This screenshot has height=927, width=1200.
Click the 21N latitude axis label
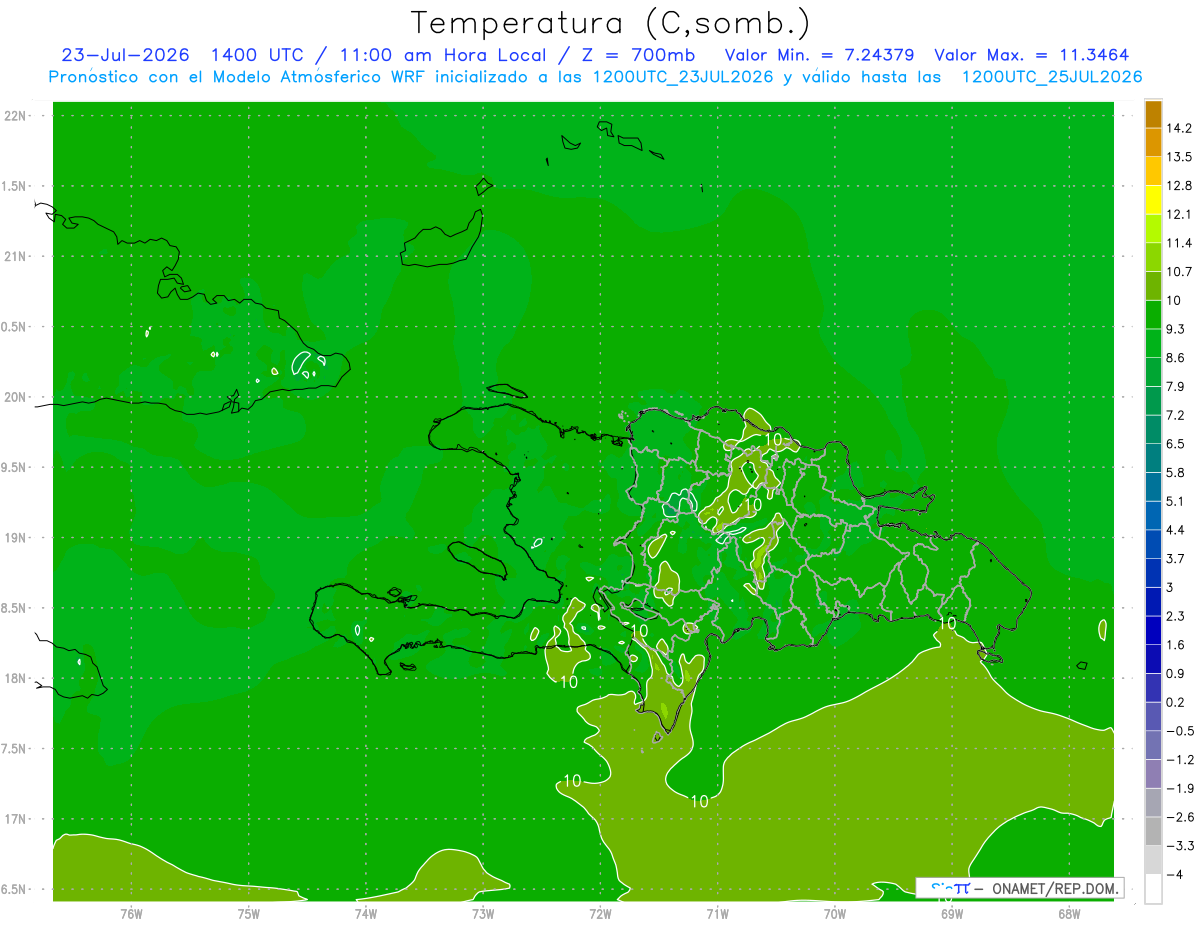[x=16, y=257]
